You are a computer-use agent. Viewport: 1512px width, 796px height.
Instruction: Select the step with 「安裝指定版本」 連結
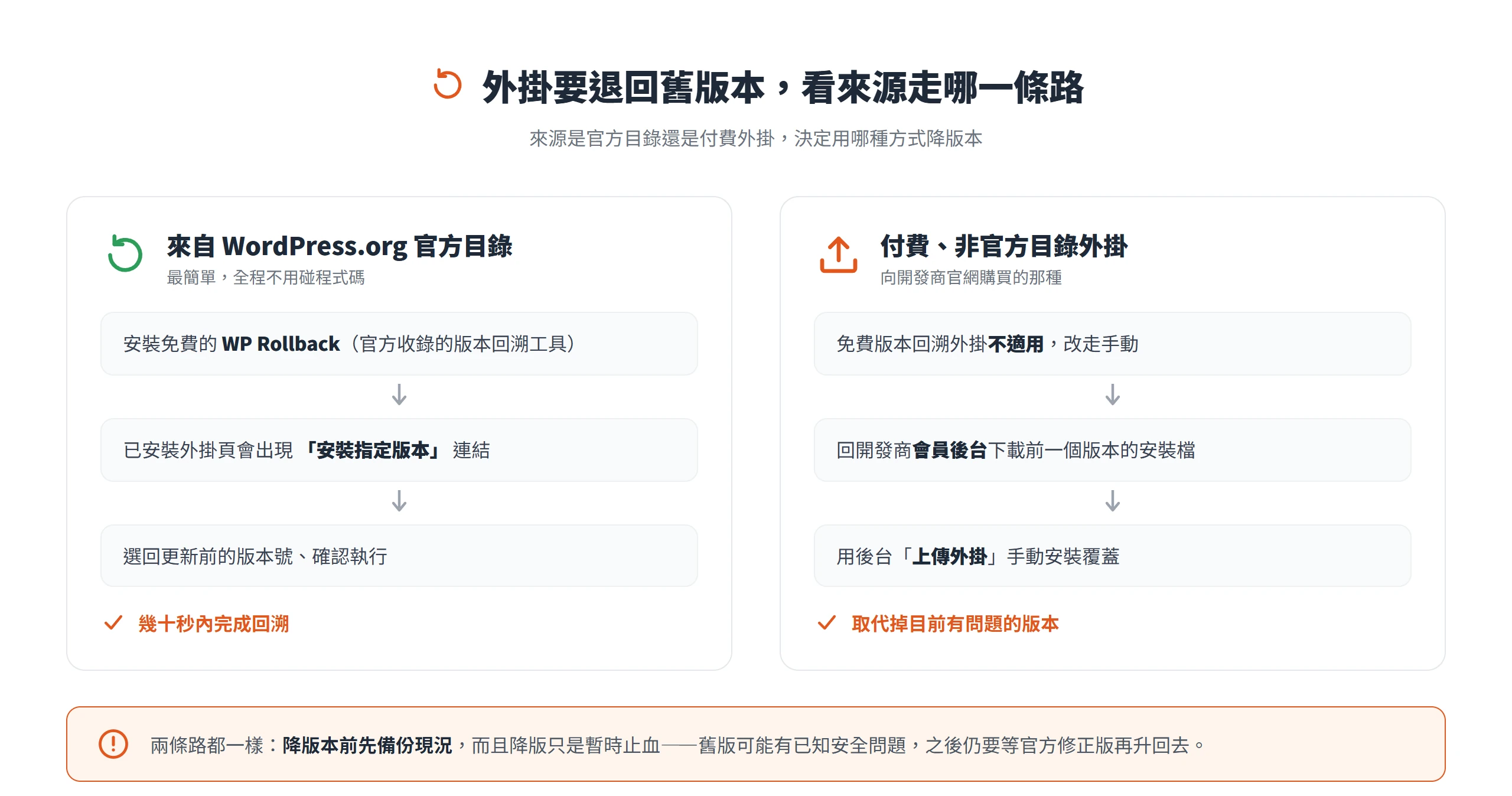(399, 450)
